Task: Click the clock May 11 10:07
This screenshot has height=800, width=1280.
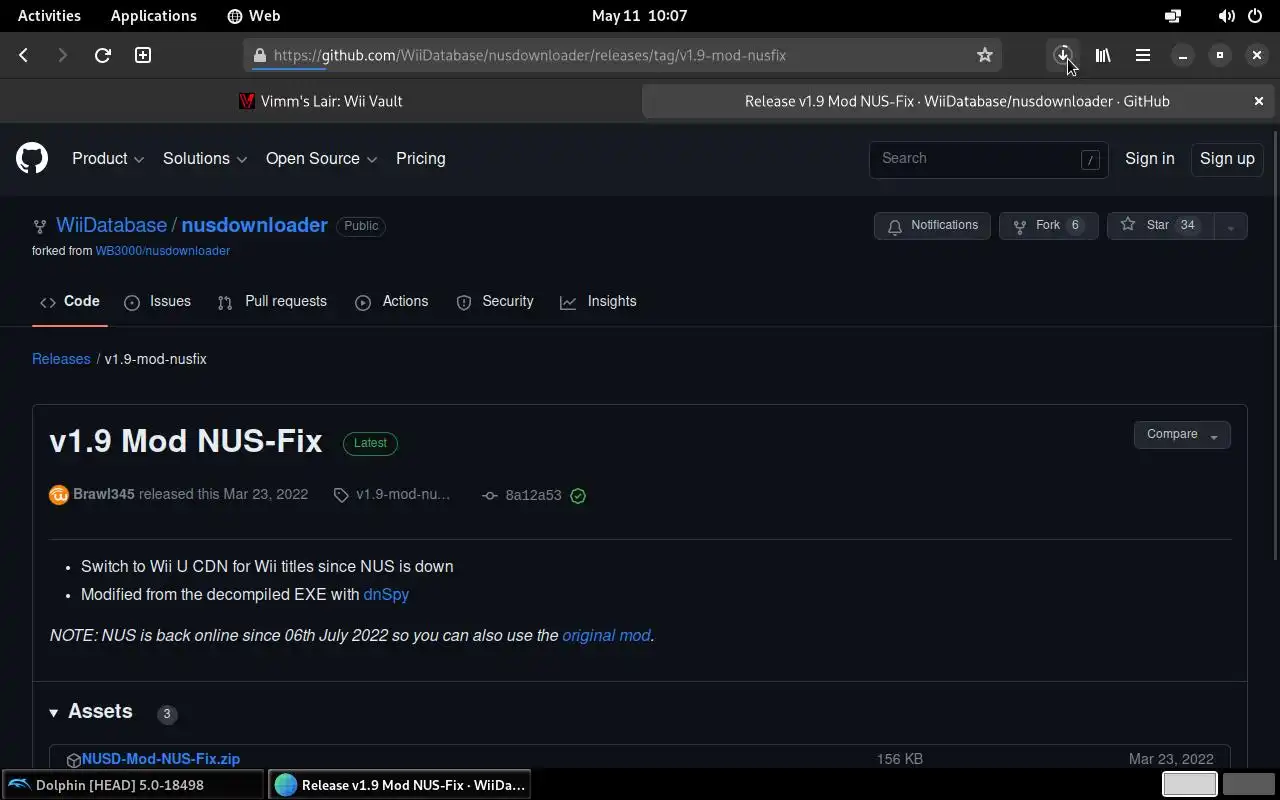Action: coord(639,16)
